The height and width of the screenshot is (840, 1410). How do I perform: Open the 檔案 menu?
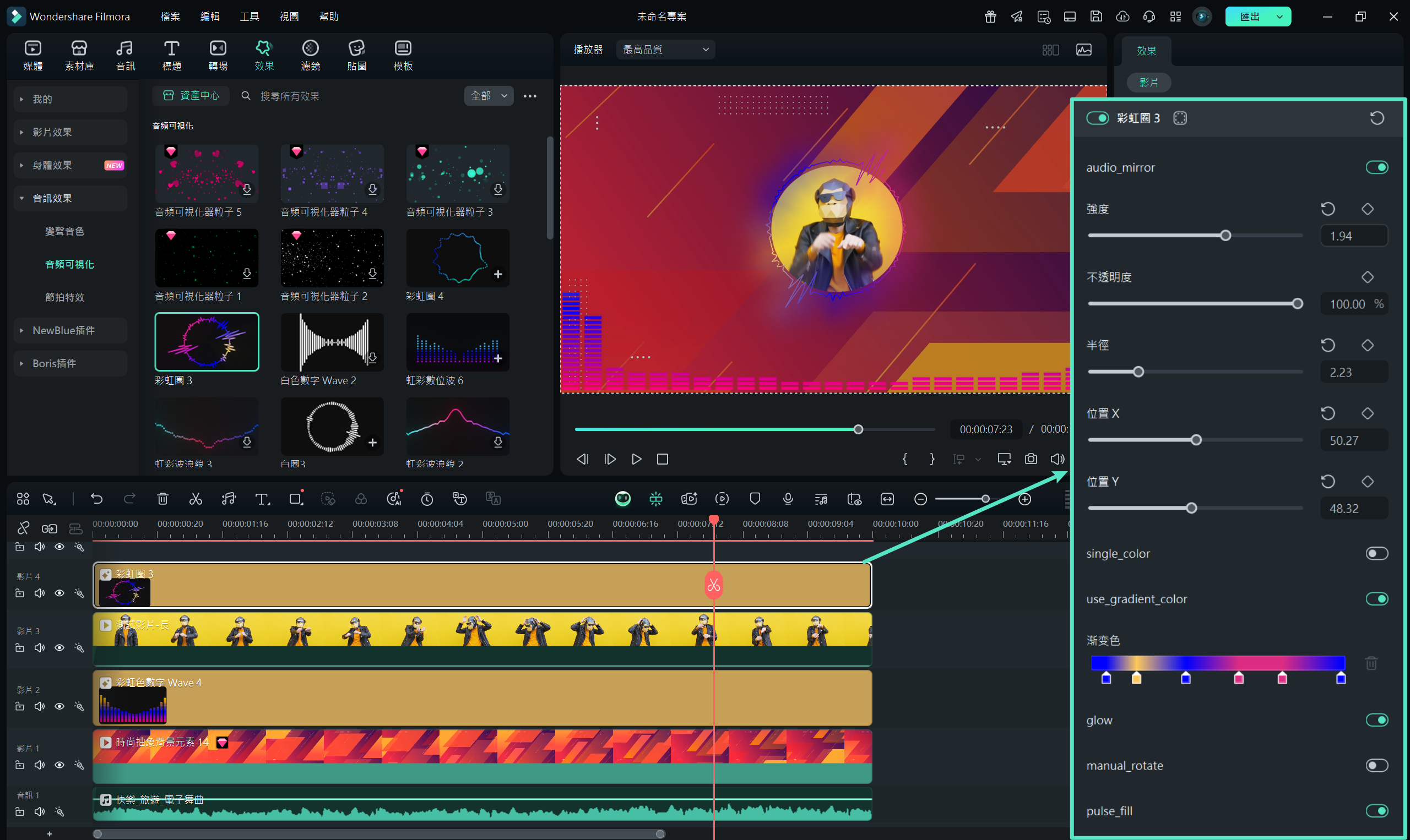pyautogui.click(x=170, y=17)
